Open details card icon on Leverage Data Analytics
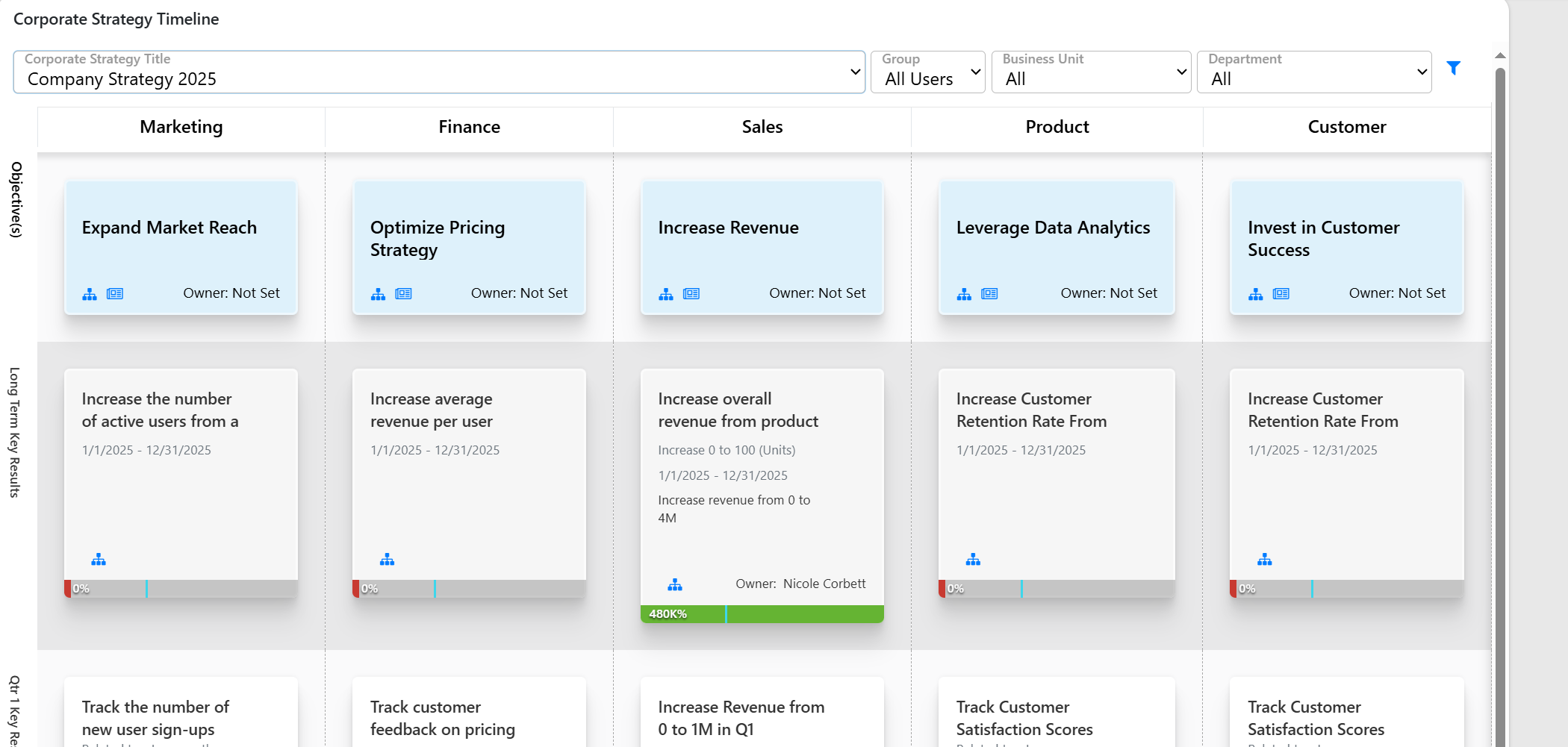The image size is (1568, 747). click(989, 294)
